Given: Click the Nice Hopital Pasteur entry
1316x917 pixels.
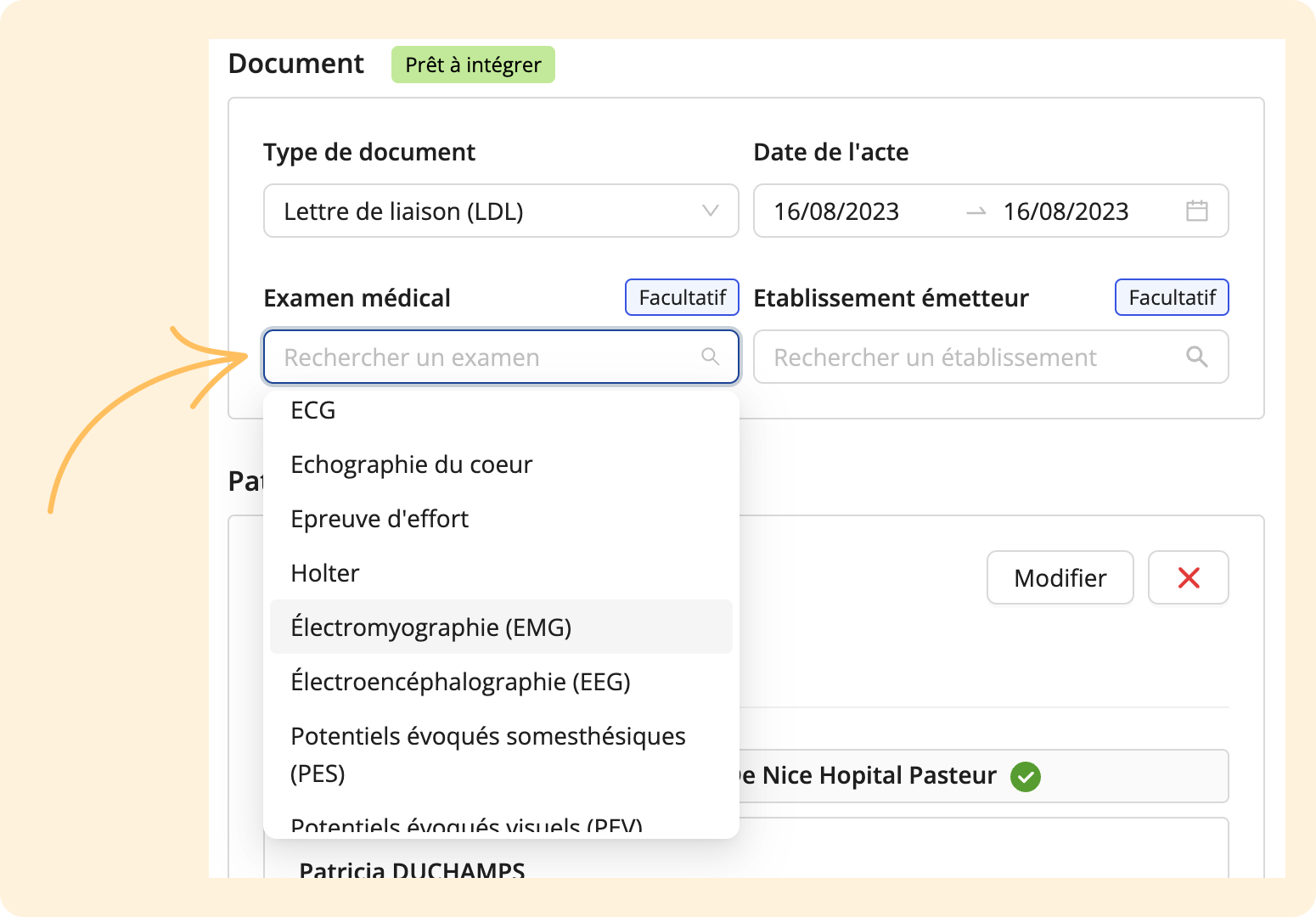Looking at the screenshot, I should point(983,776).
